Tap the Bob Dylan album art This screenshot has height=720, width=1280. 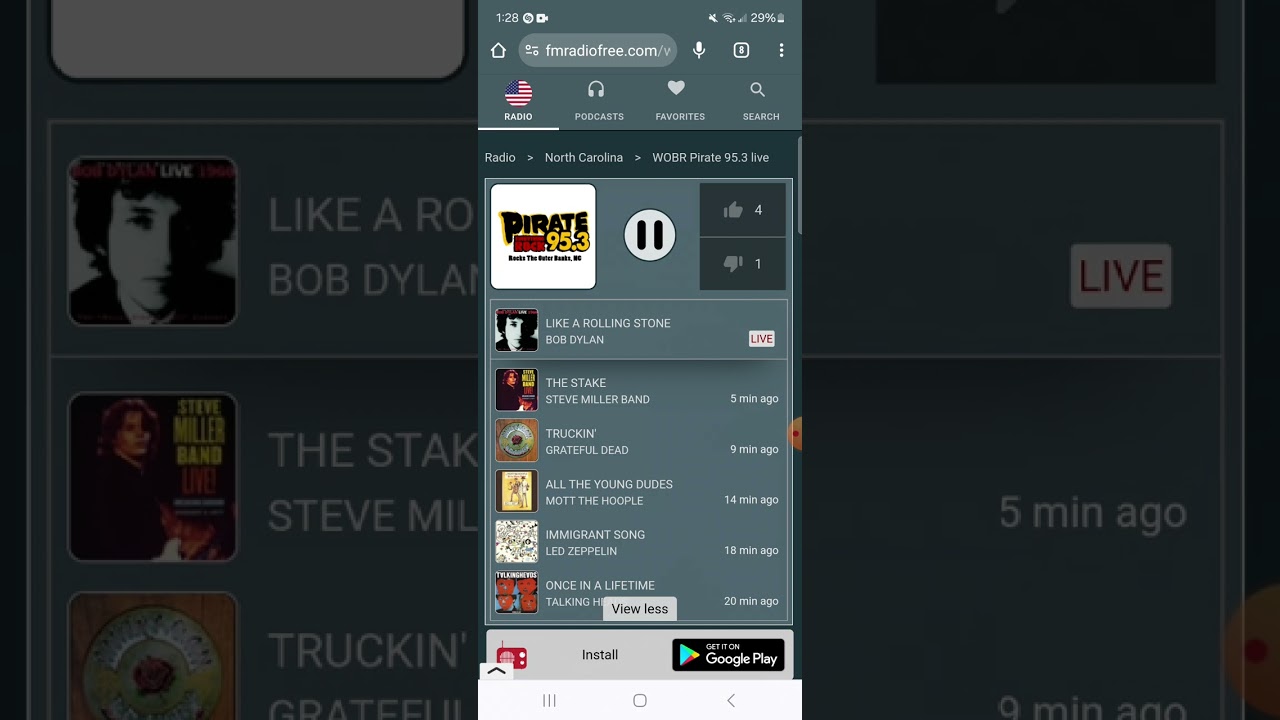tap(516, 330)
